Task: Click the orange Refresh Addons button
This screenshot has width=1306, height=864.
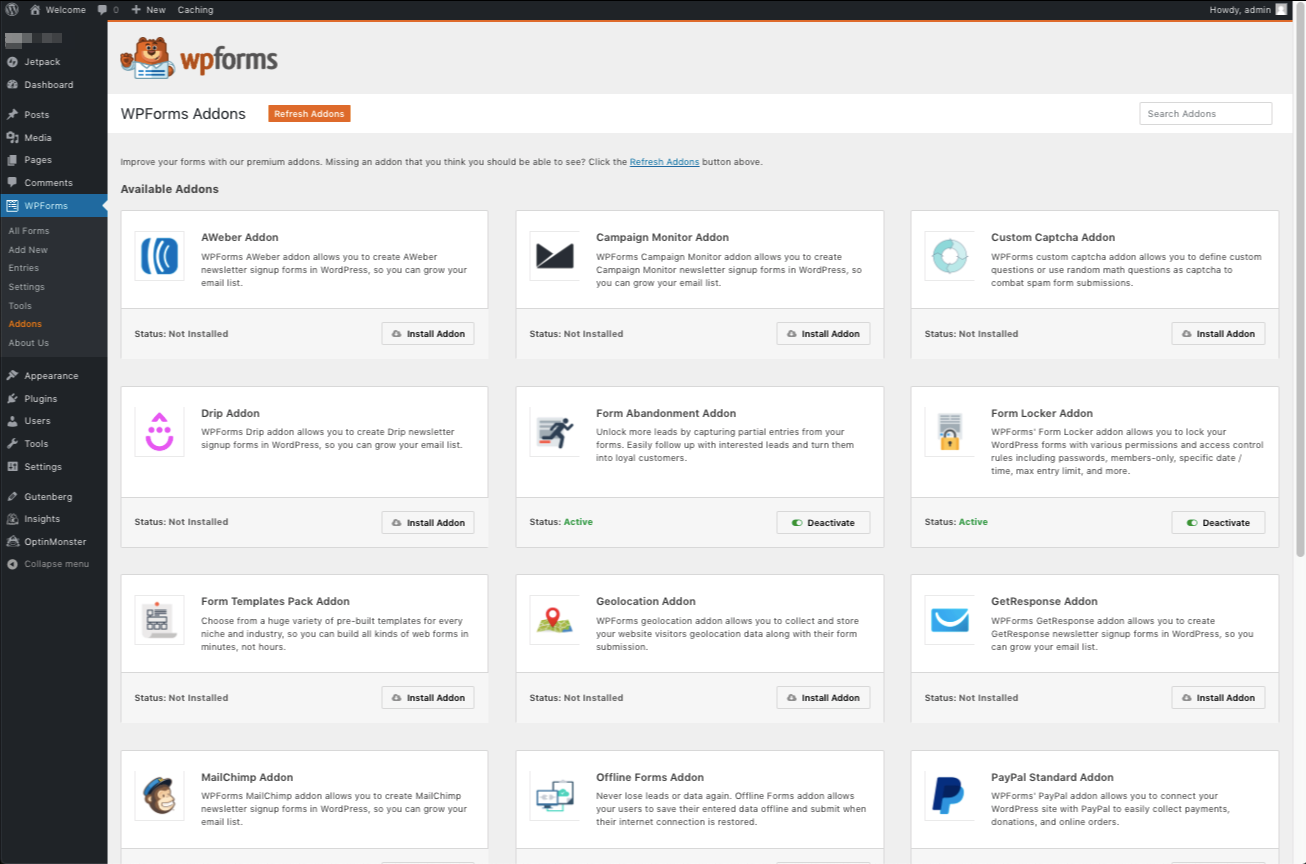Action: 309,114
